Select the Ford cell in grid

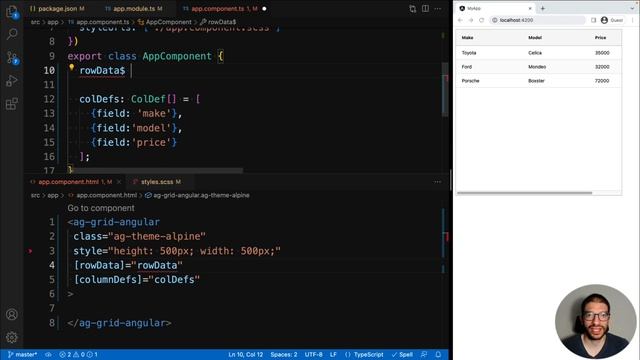coord(467,67)
